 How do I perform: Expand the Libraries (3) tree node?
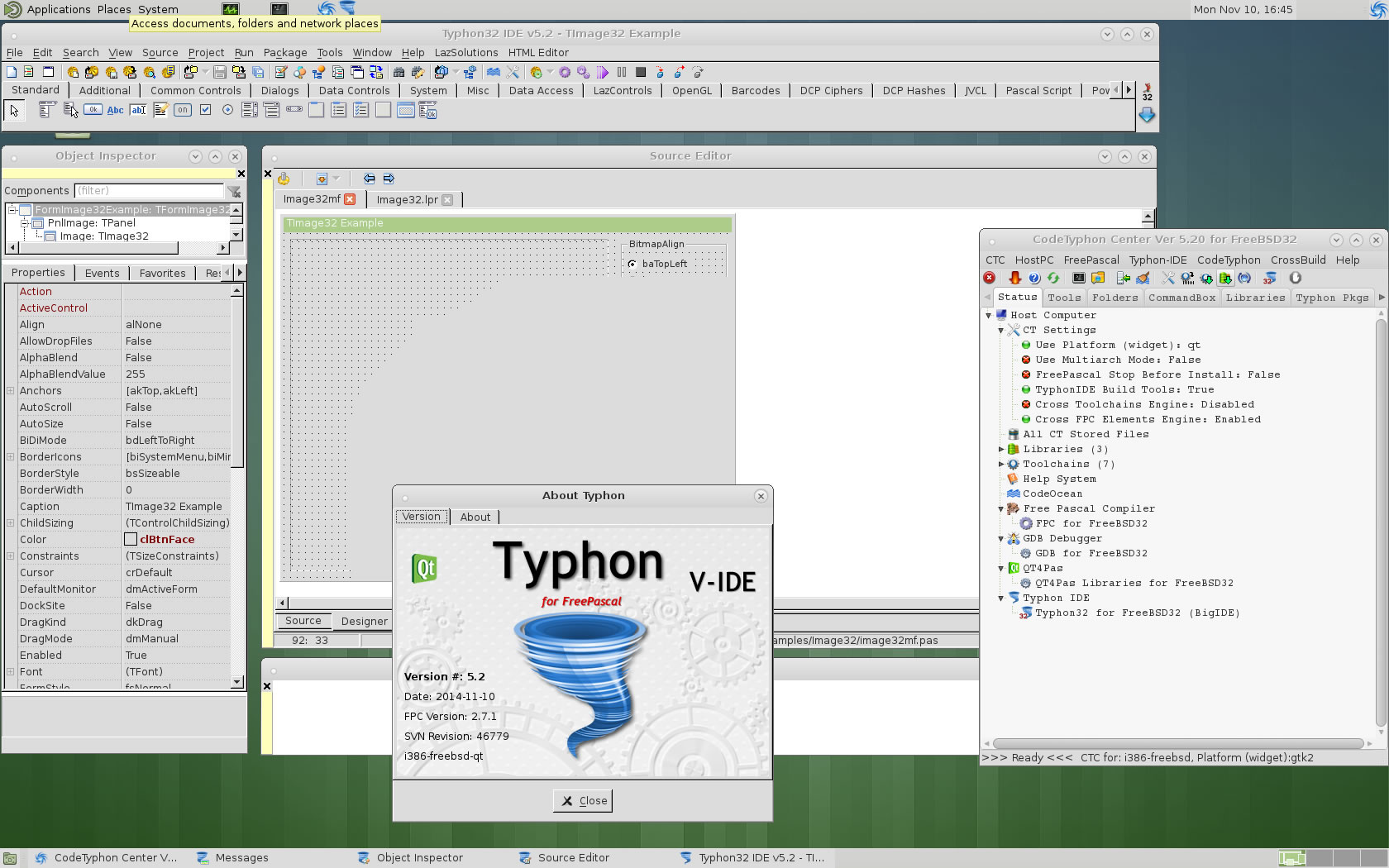(x=1001, y=450)
